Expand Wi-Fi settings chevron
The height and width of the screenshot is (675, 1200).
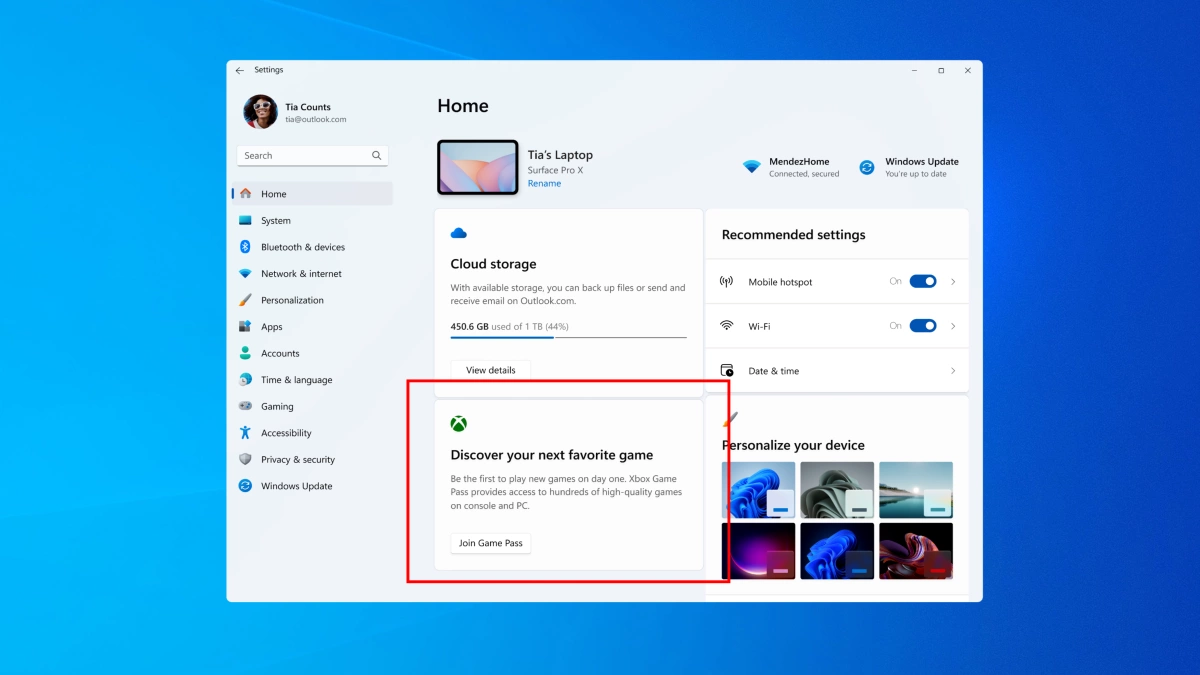click(953, 326)
